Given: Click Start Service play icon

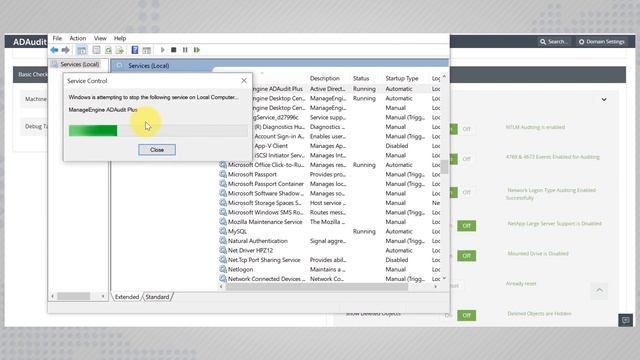Looking at the screenshot, I should pyautogui.click(x=162, y=50).
